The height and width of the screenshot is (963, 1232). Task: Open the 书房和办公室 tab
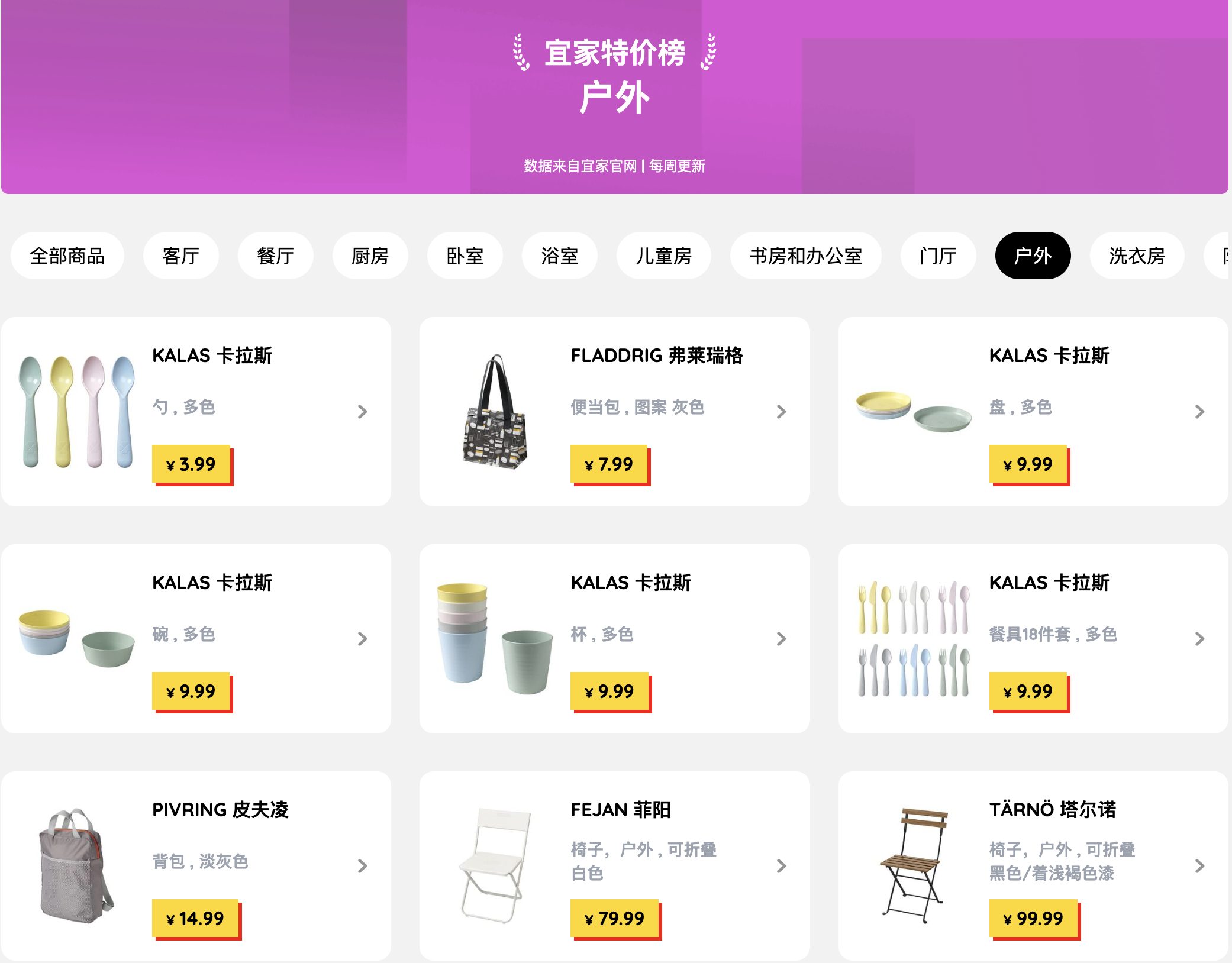click(x=806, y=256)
